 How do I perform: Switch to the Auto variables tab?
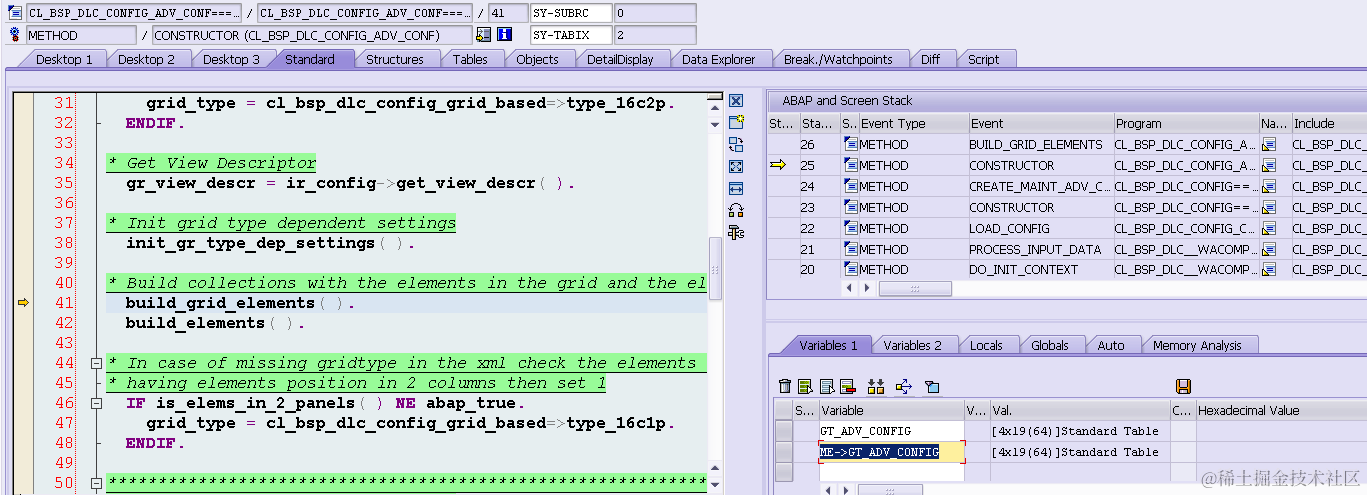(1111, 345)
